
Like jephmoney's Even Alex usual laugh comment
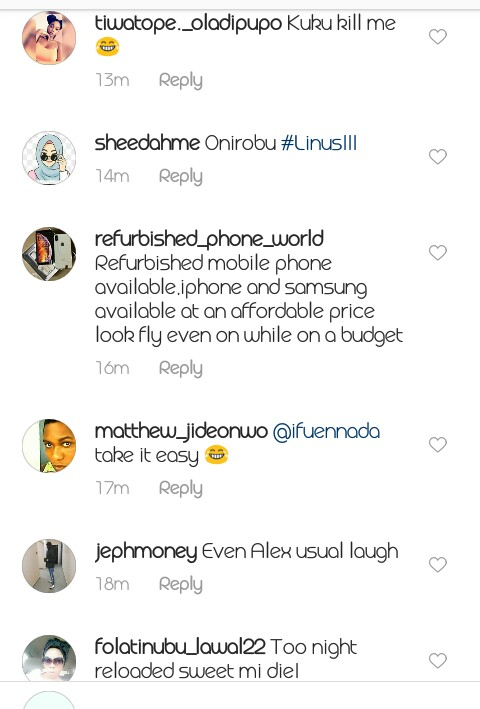pyautogui.click(x=438, y=564)
